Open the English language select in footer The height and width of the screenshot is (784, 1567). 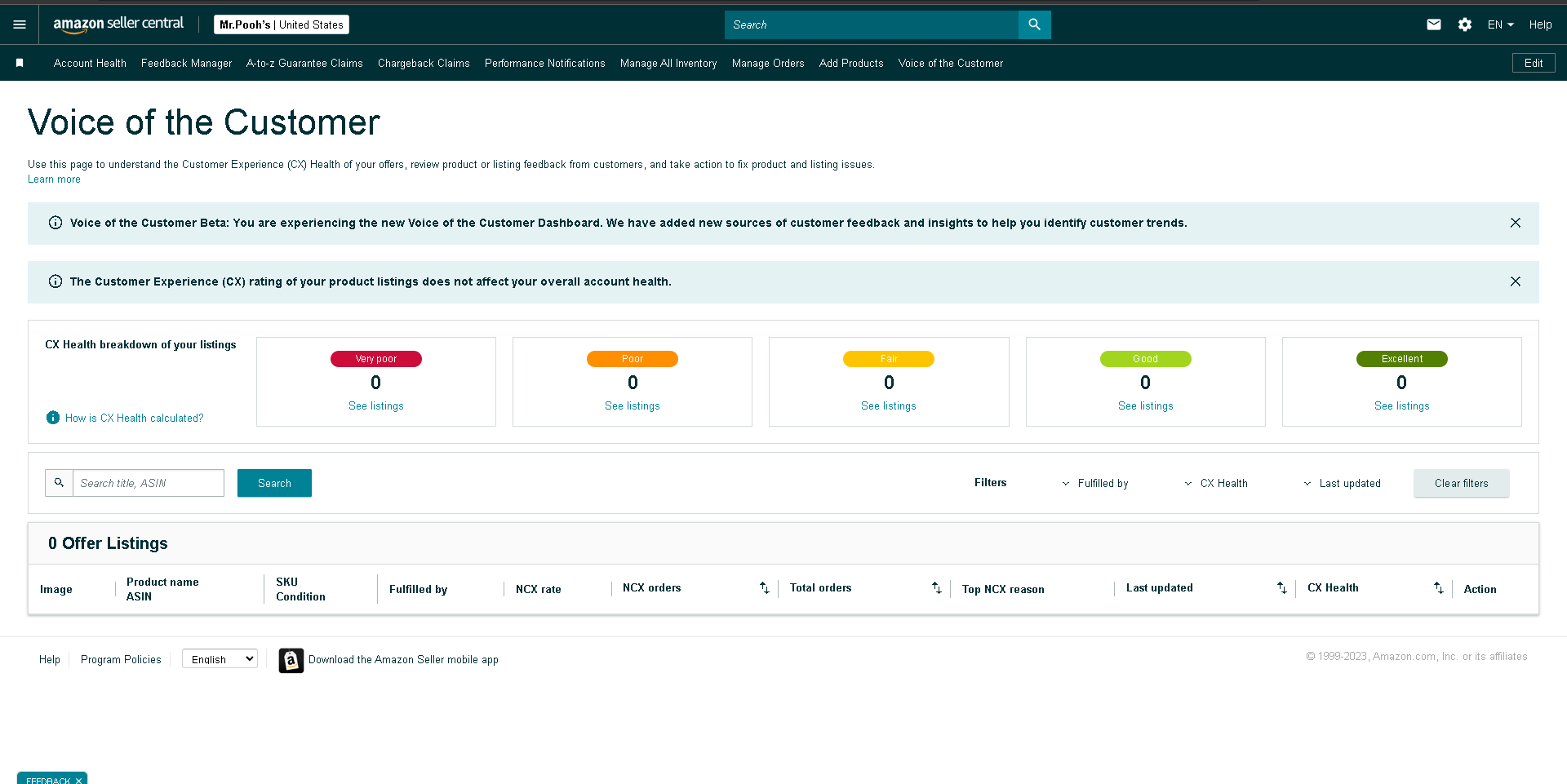[x=220, y=659]
